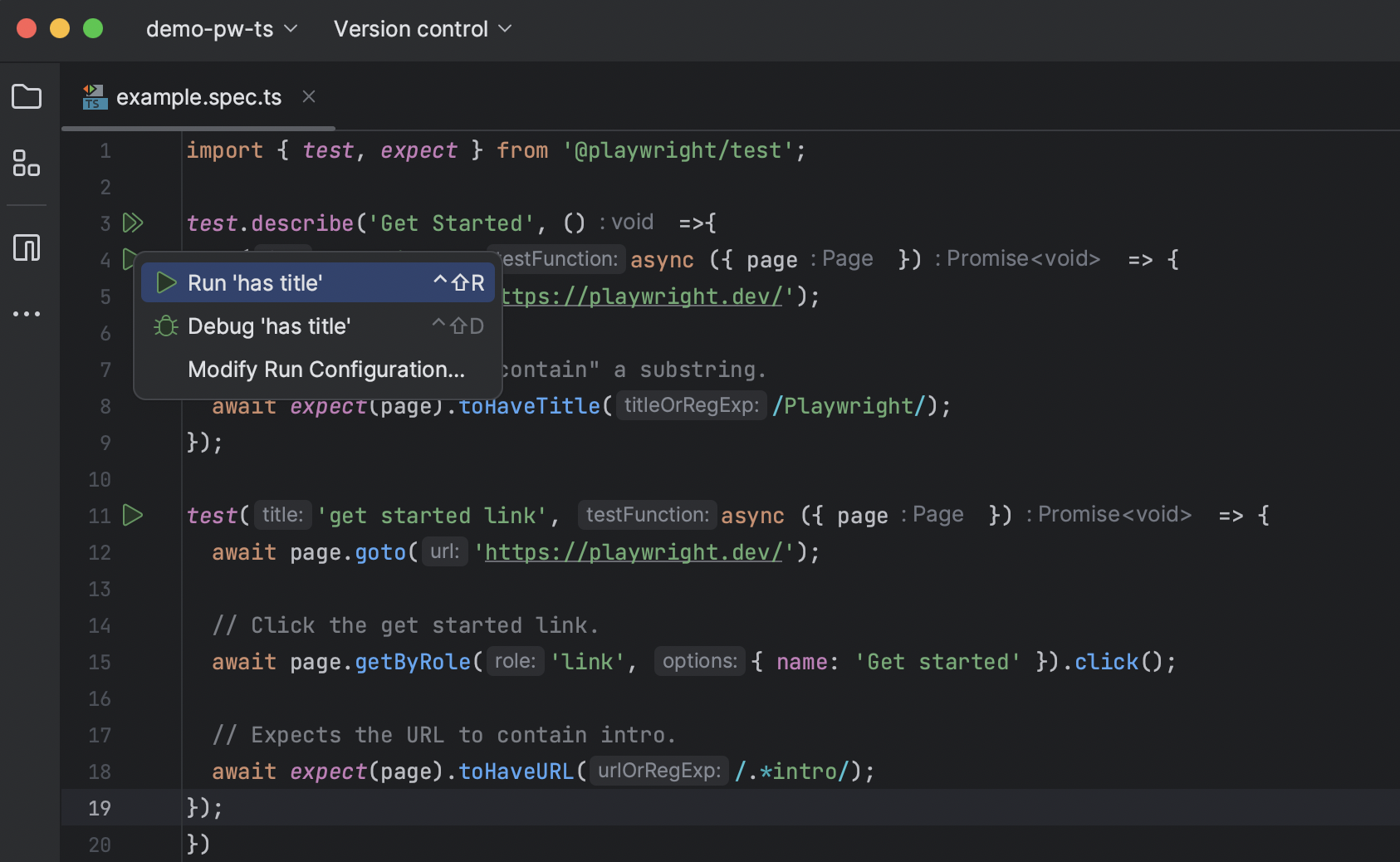Click run gutter icon for 'get started link' test
This screenshot has height=862, width=1400.
pyautogui.click(x=133, y=516)
